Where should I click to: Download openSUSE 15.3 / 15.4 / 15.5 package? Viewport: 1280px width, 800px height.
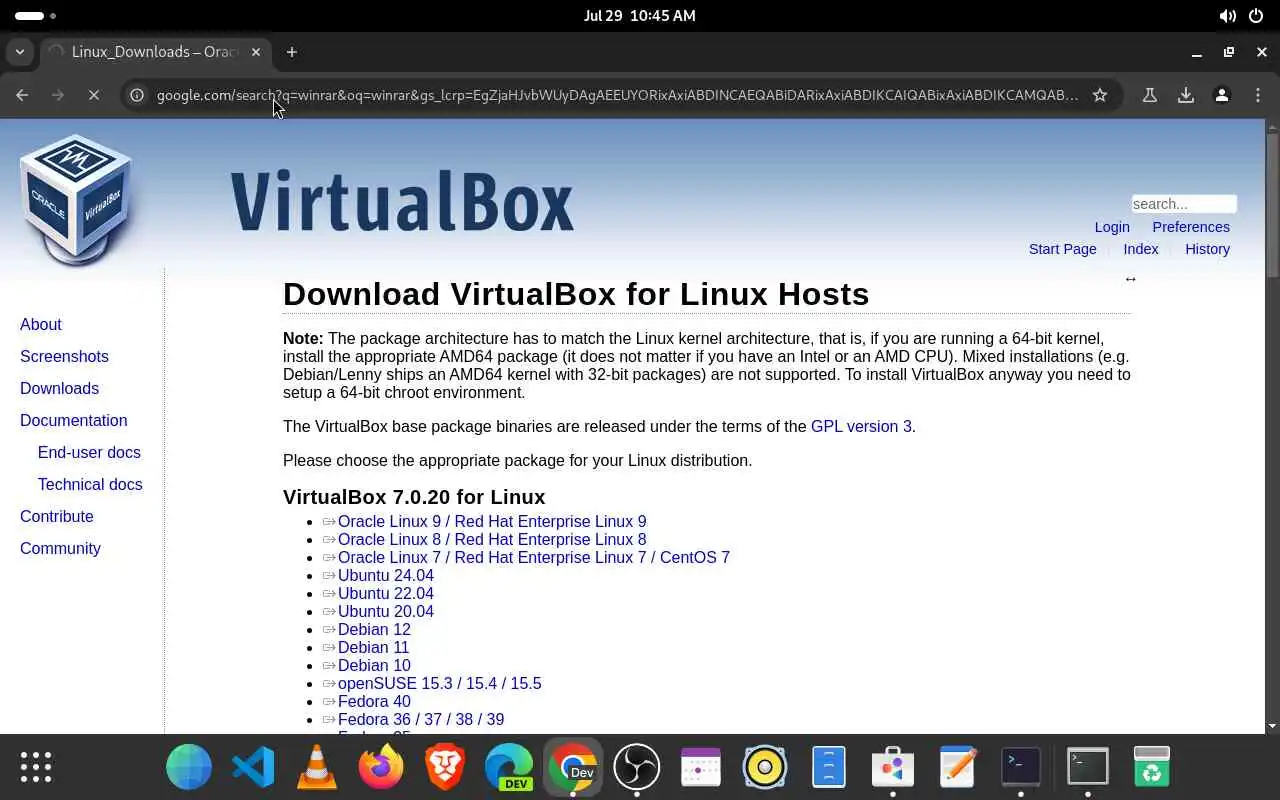click(439, 683)
